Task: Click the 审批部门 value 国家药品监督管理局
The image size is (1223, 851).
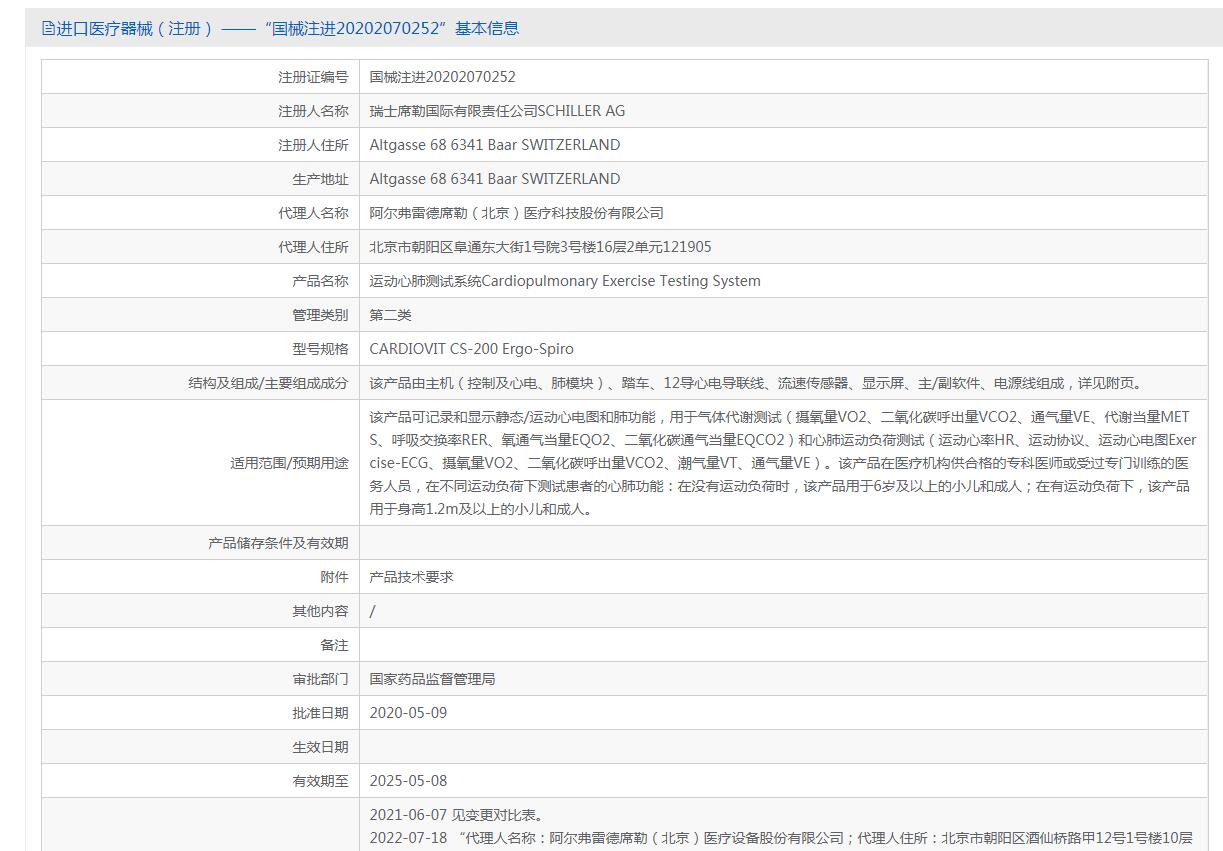Action: pyautogui.click(x=432, y=679)
